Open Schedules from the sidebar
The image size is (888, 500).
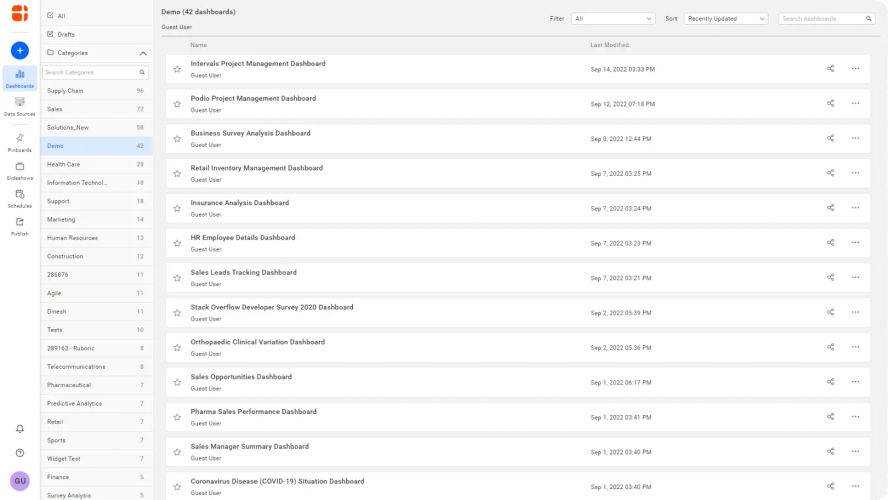[20, 197]
